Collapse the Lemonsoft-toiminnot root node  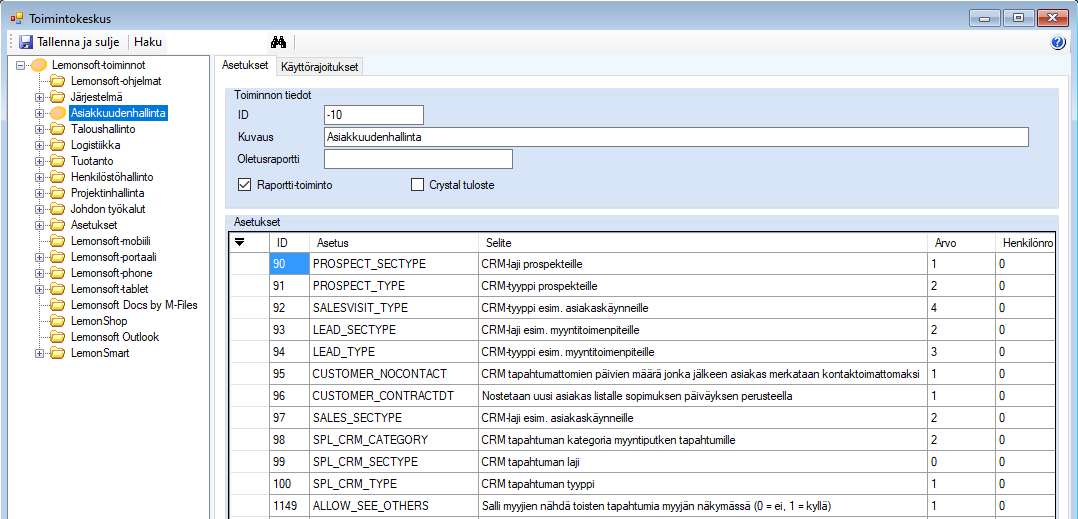[x=20, y=65]
